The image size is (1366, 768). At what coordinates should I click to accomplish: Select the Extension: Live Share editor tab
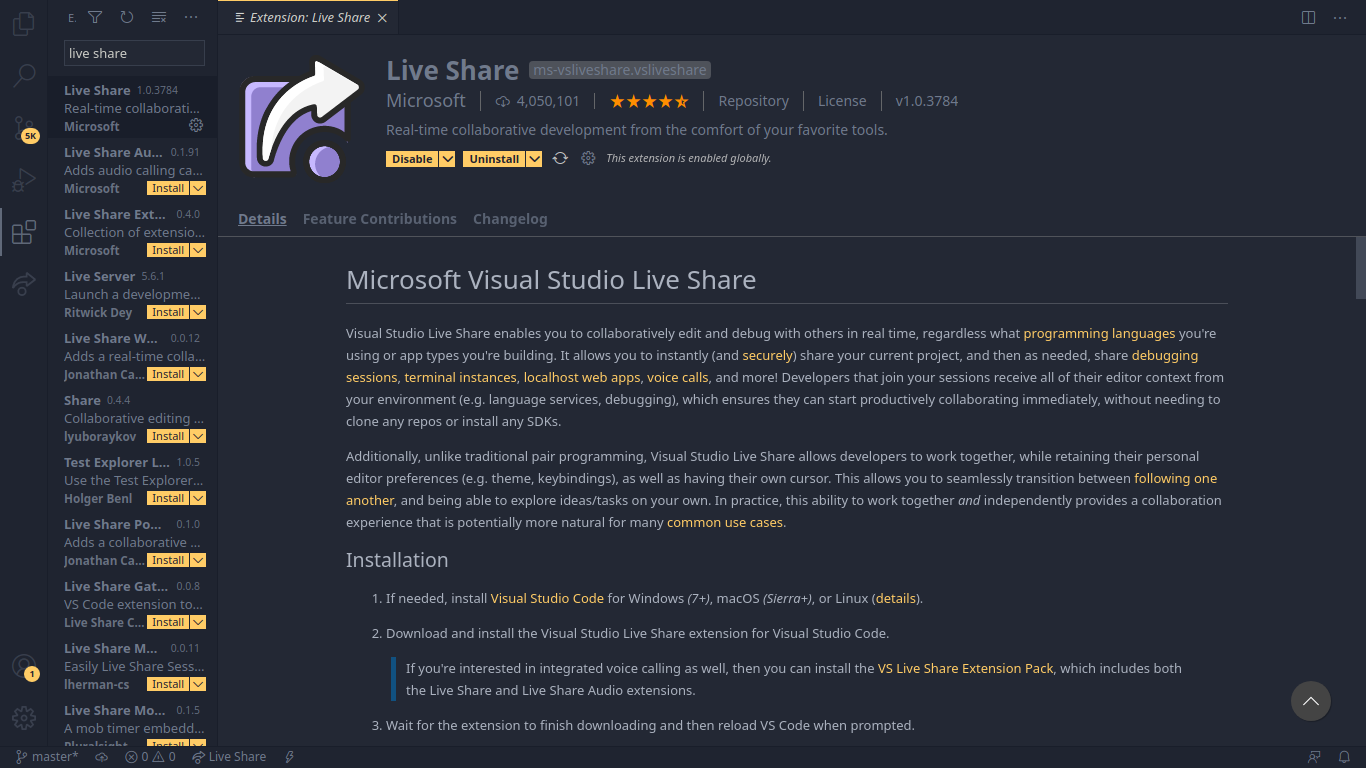point(309,17)
